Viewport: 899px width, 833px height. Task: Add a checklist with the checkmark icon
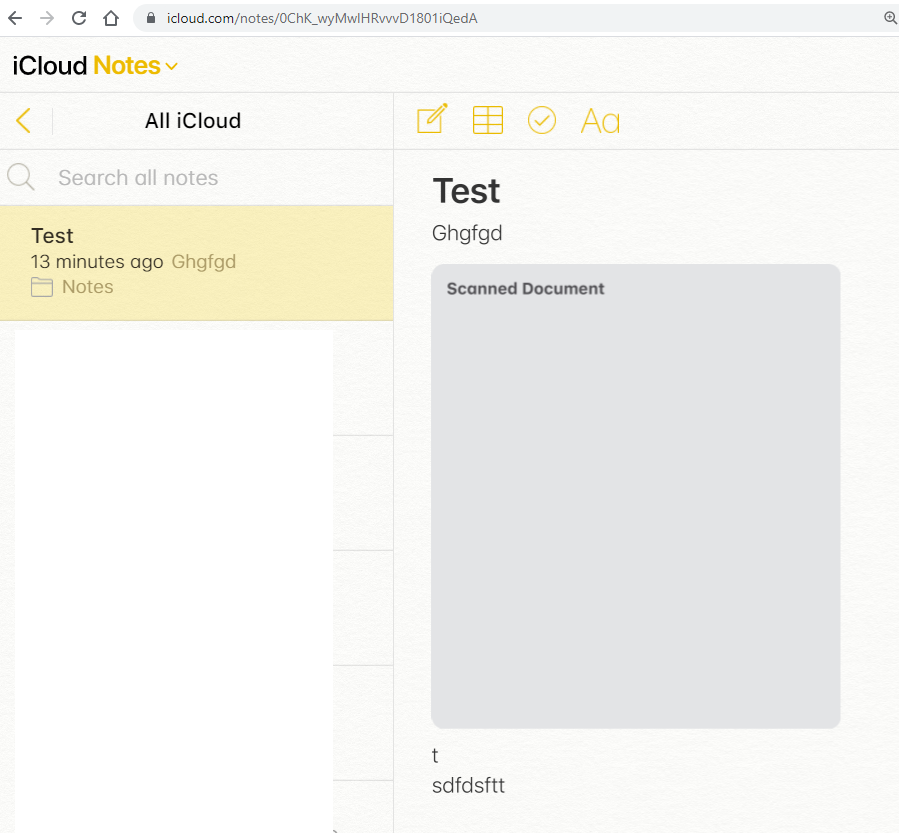[542, 120]
